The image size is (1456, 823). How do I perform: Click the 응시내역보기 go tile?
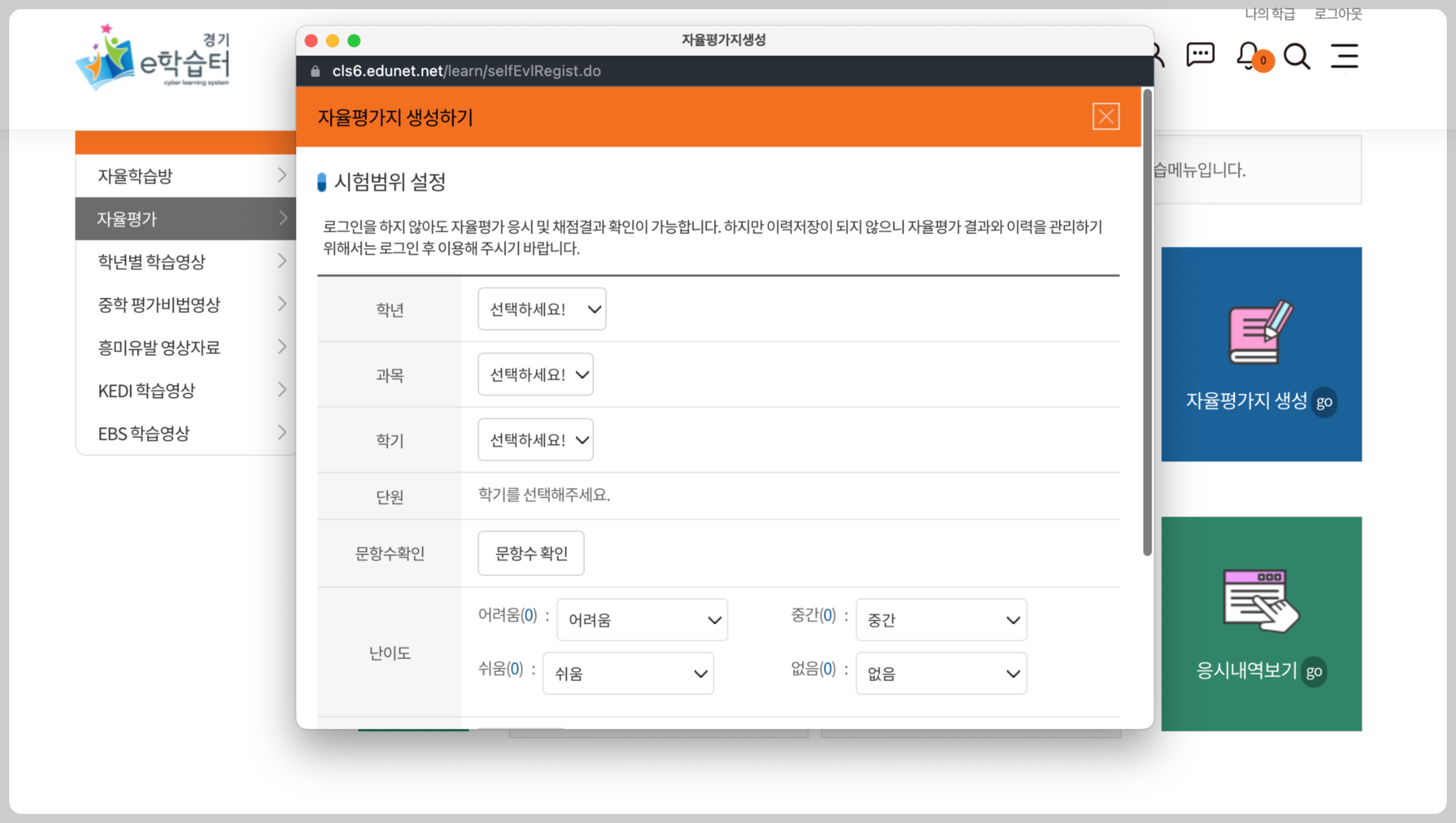click(1261, 624)
